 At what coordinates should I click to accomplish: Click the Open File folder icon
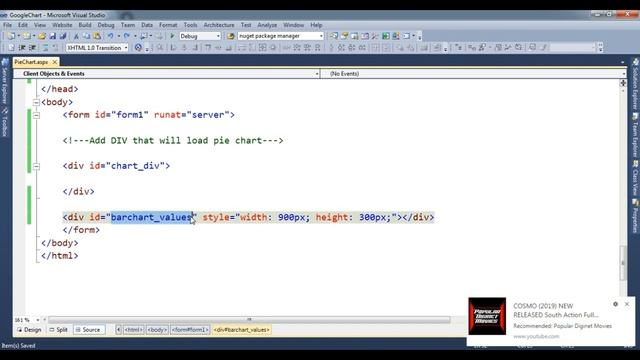[42, 36]
